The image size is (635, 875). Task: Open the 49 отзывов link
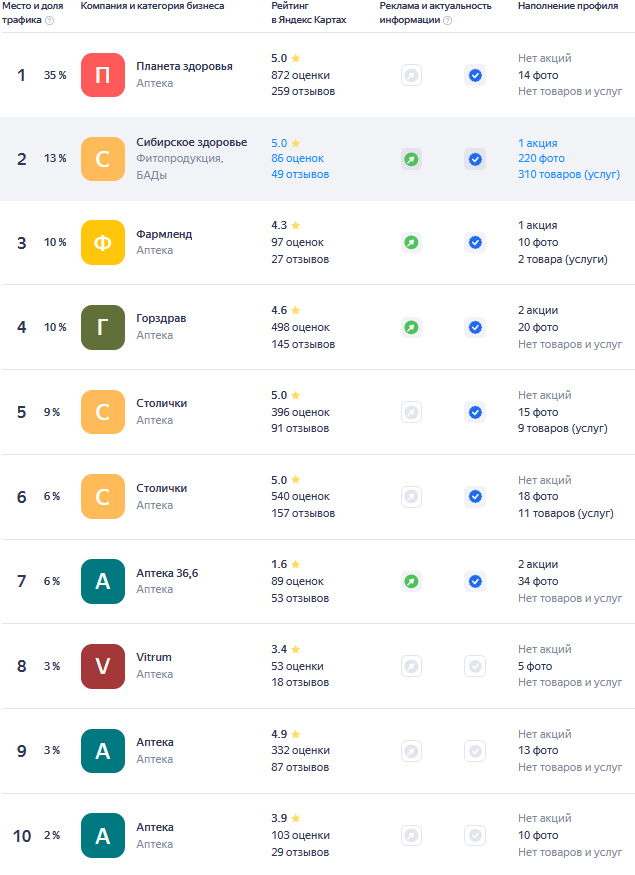click(x=300, y=175)
